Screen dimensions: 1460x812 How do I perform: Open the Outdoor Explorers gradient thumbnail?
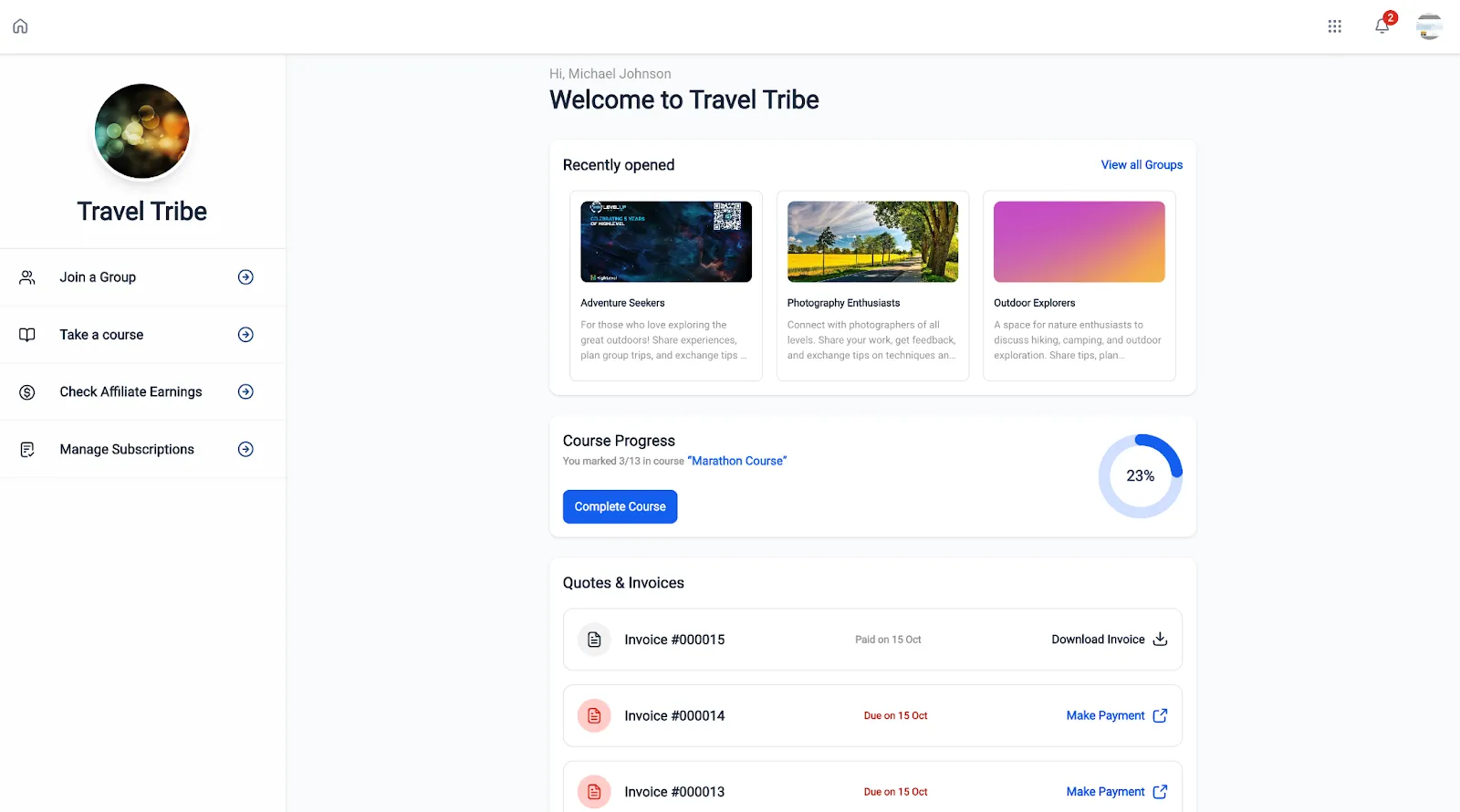(x=1079, y=242)
